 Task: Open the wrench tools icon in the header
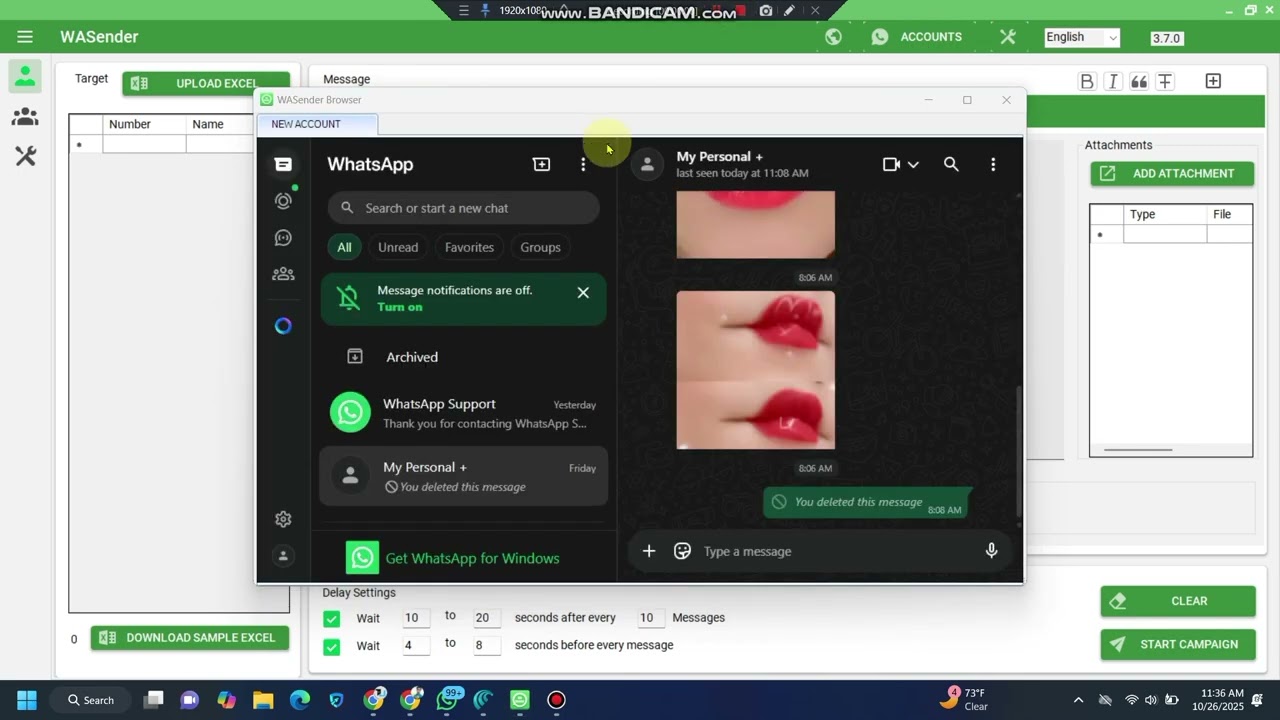click(1007, 37)
